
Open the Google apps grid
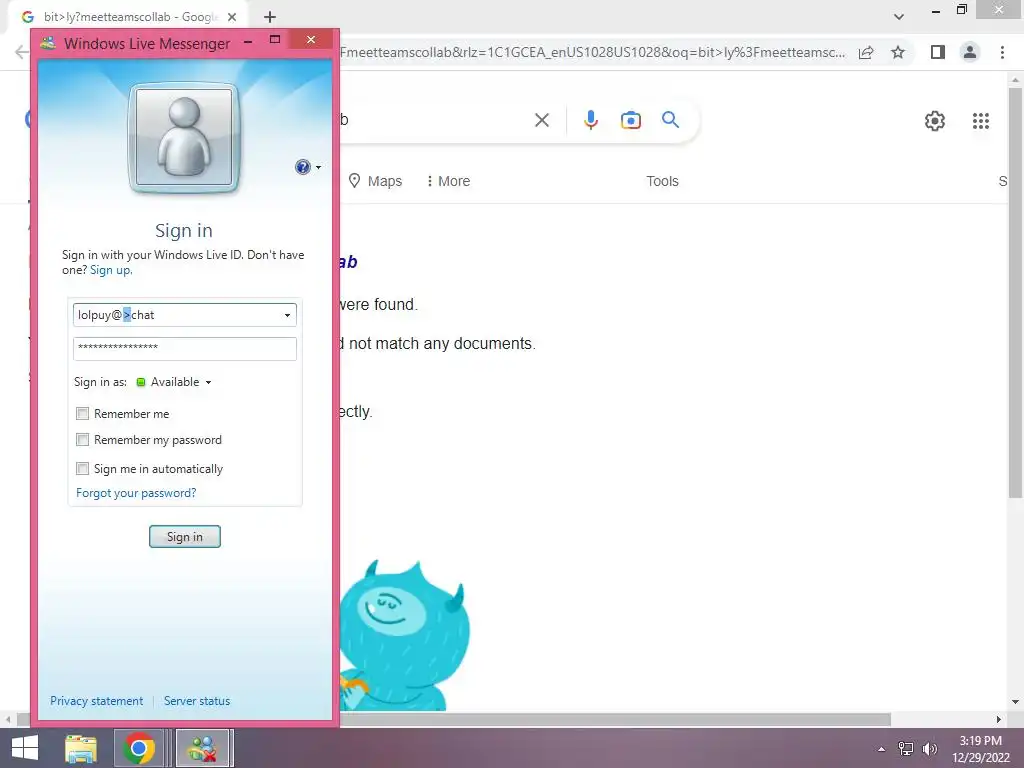tap(980, 121)
